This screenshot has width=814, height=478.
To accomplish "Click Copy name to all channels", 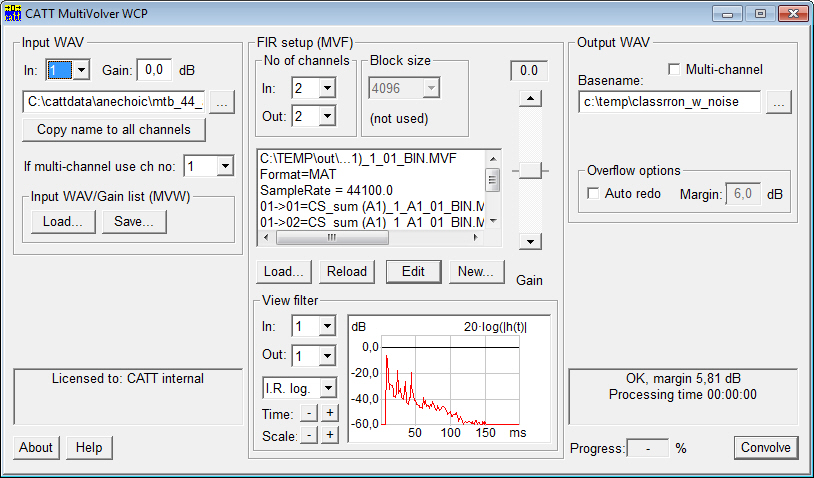I will 113,130.
